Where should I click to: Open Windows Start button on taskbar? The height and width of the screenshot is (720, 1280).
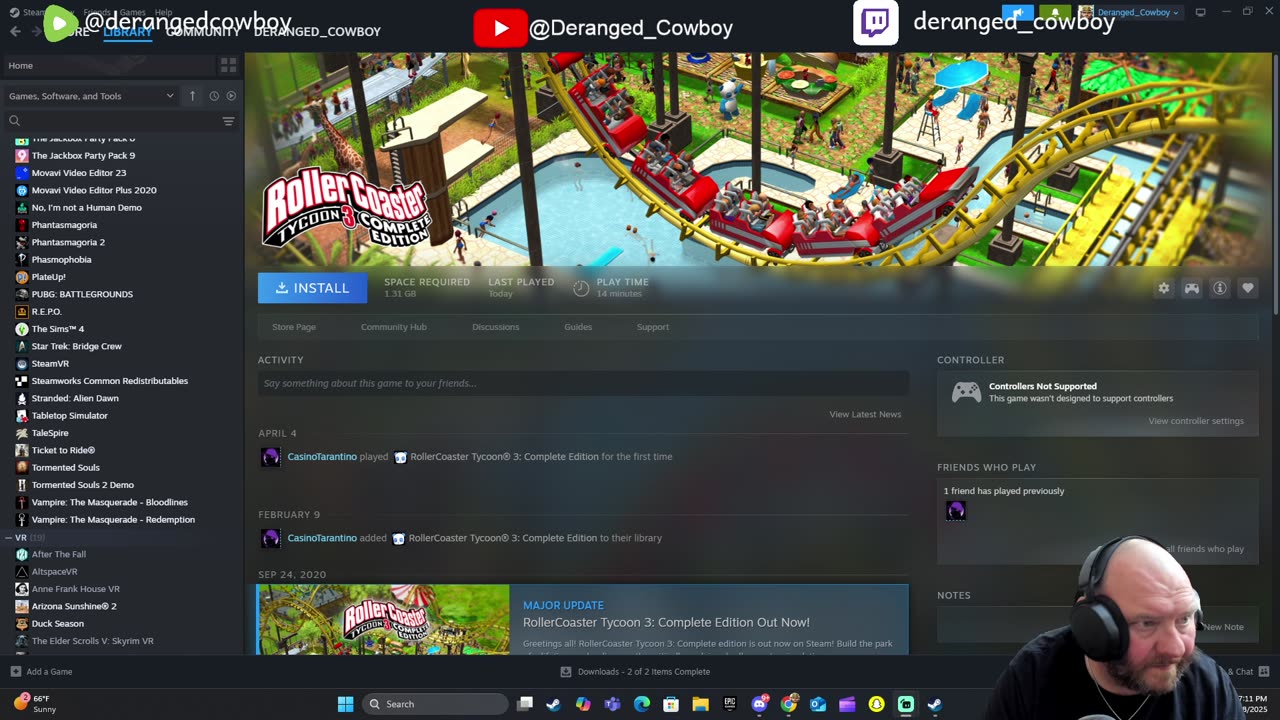coord(345,704)
